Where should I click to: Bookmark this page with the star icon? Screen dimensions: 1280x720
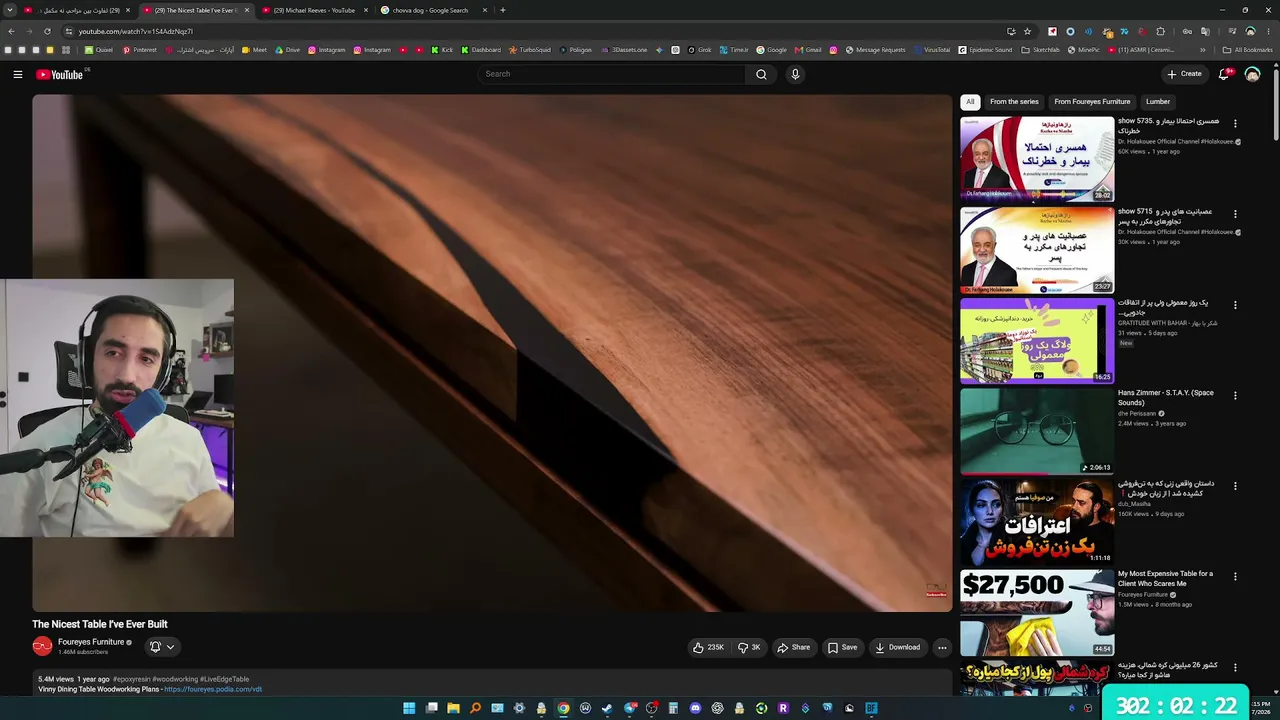coord(1027,31)
